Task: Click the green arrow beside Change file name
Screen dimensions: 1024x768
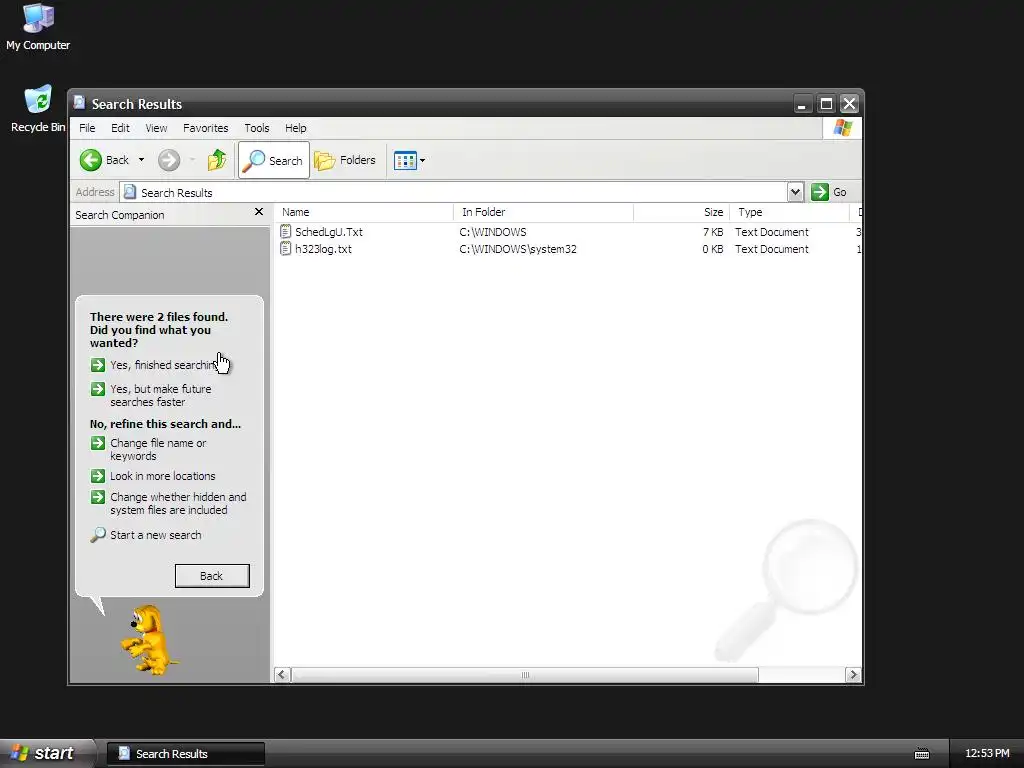Action: (98, 443)
